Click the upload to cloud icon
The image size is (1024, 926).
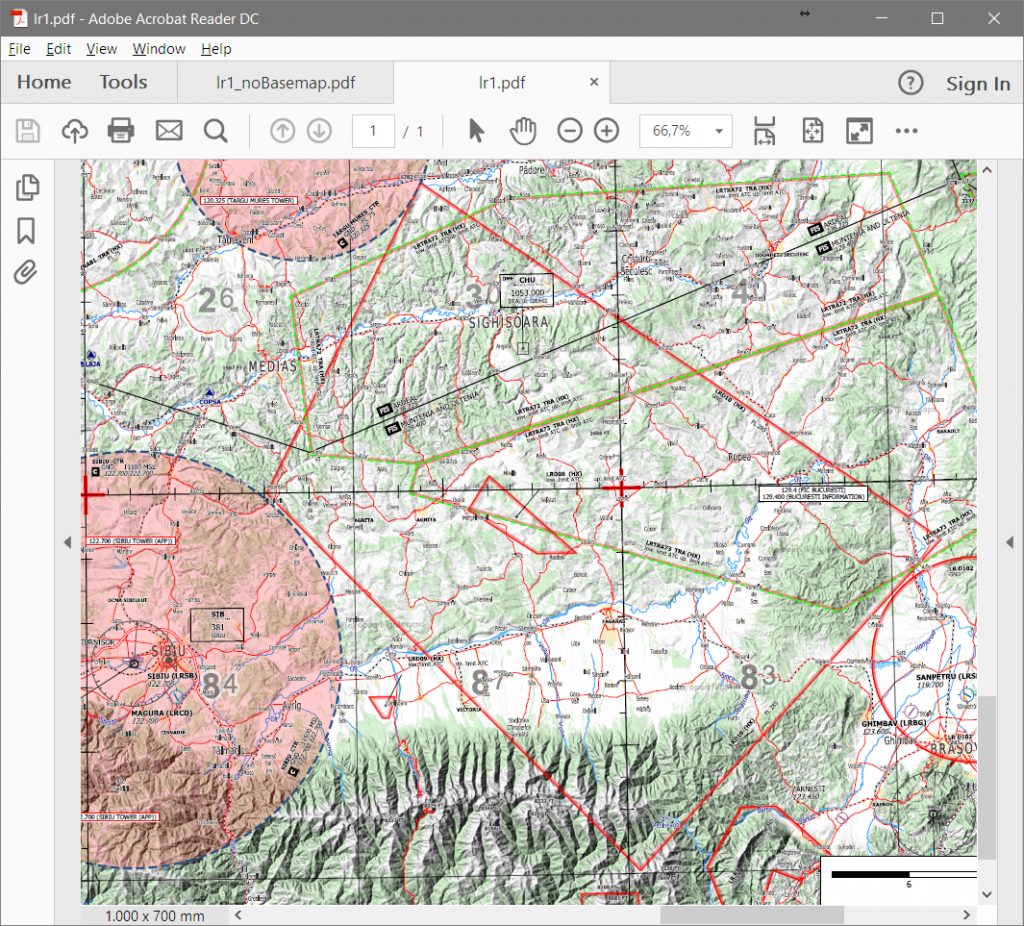pos(75,131)
